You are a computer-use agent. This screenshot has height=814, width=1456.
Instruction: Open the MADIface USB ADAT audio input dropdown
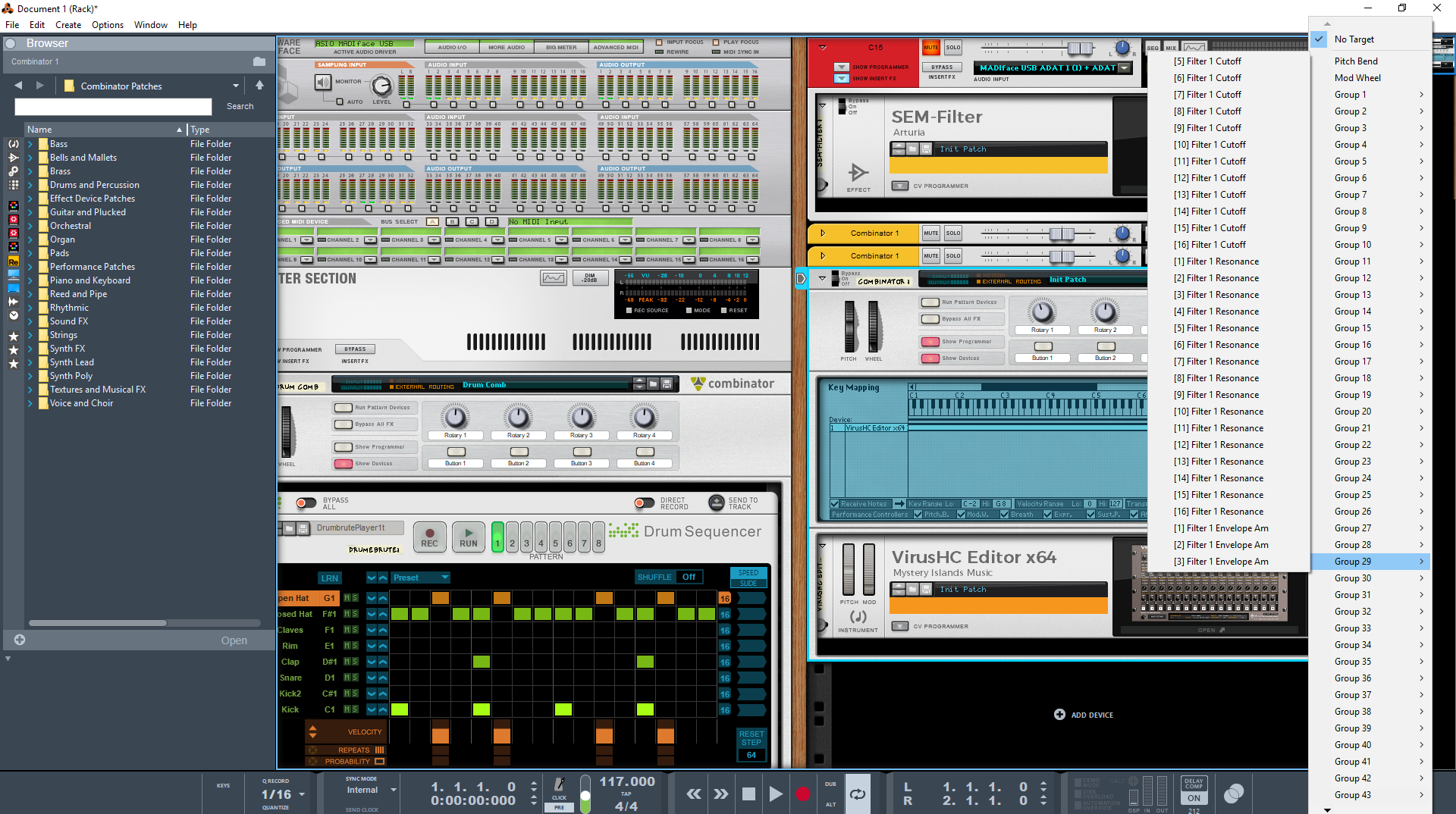coord(1125,68)
